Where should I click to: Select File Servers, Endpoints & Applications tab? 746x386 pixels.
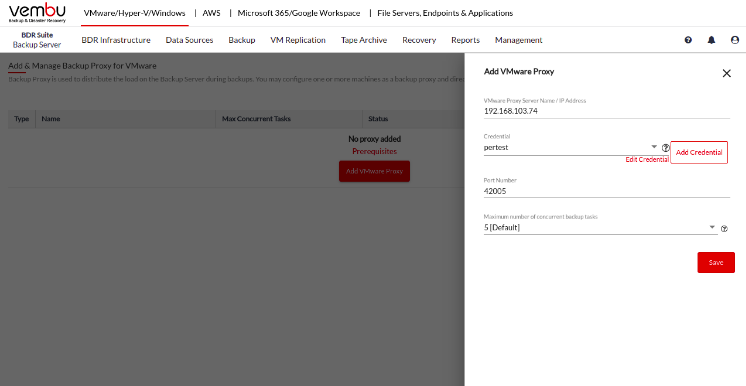[x=445, y=13]
